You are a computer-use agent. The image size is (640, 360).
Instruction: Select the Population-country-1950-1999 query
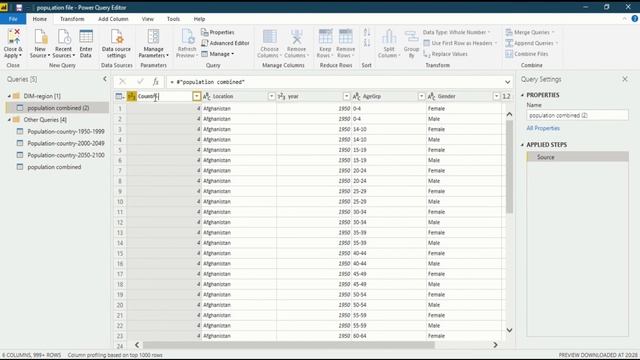coord(66,131)
